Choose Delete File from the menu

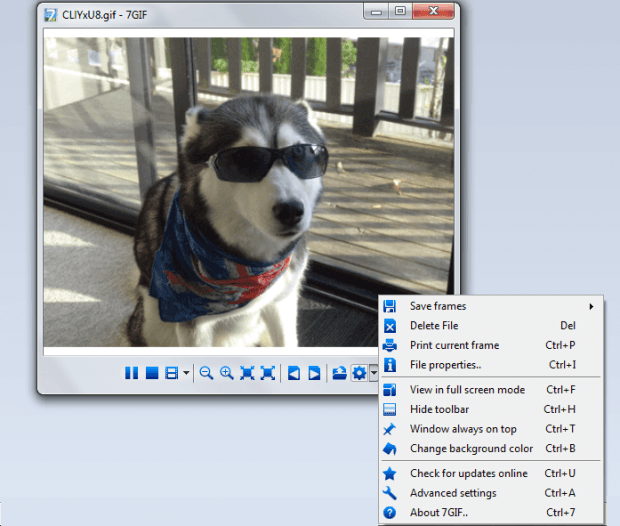(x=491, y=325)
